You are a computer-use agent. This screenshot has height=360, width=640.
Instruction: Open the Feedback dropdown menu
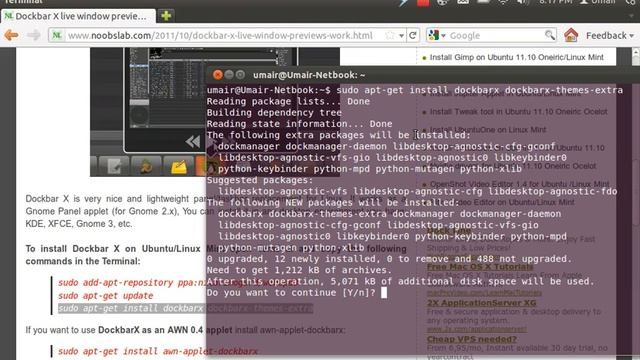[610, 36]
